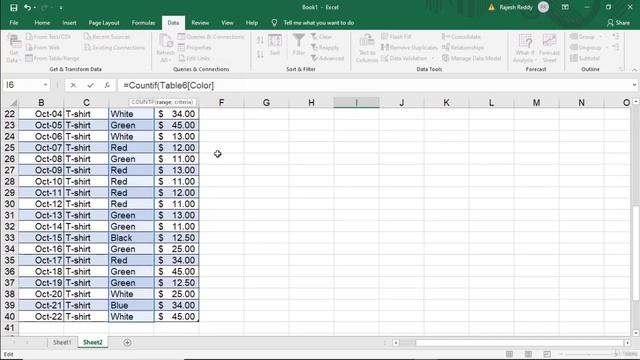Click the Page Layout view icon
This screenshot has width=640, height=360.
point(528,354)
